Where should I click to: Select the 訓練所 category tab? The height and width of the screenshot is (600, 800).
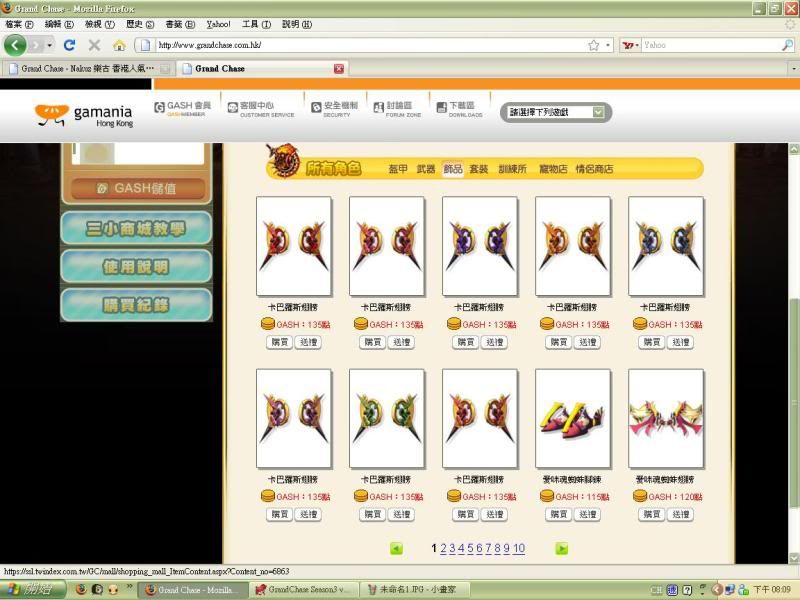(512, 169)
